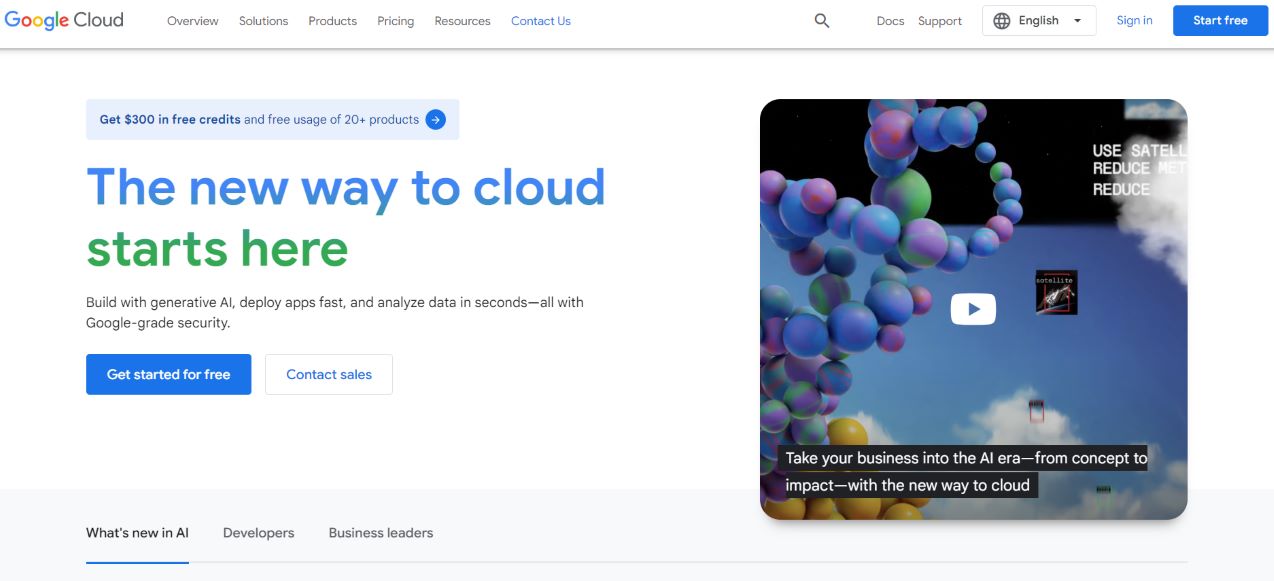The height and width of the screenshot is (581, 1274).
Task: Go to Pricing in the navigation bar
Action: (x=396, y=21)
